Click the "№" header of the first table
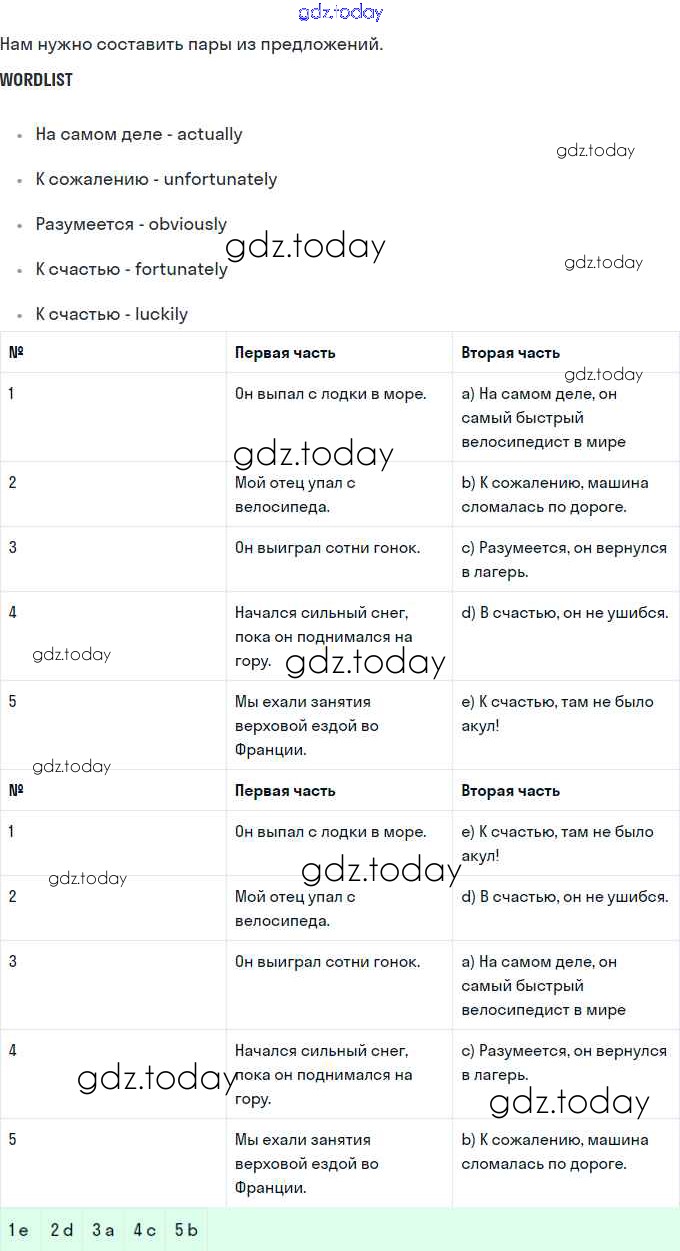 point(16,353)
